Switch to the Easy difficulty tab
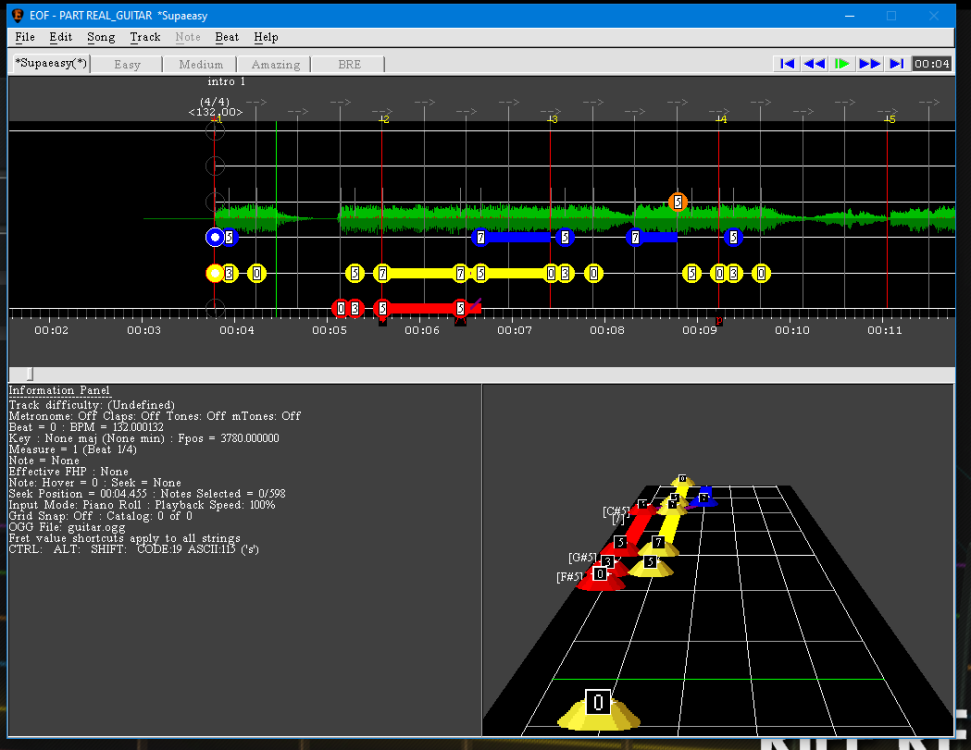Viewport: 971px width, 750px height. (127, 64)
